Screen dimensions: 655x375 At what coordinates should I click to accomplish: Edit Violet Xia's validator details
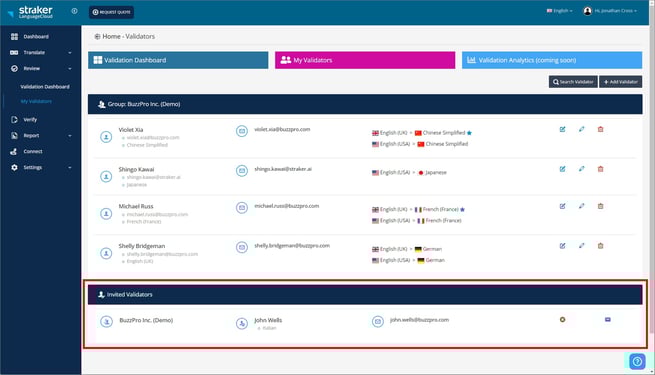(562, 129)
